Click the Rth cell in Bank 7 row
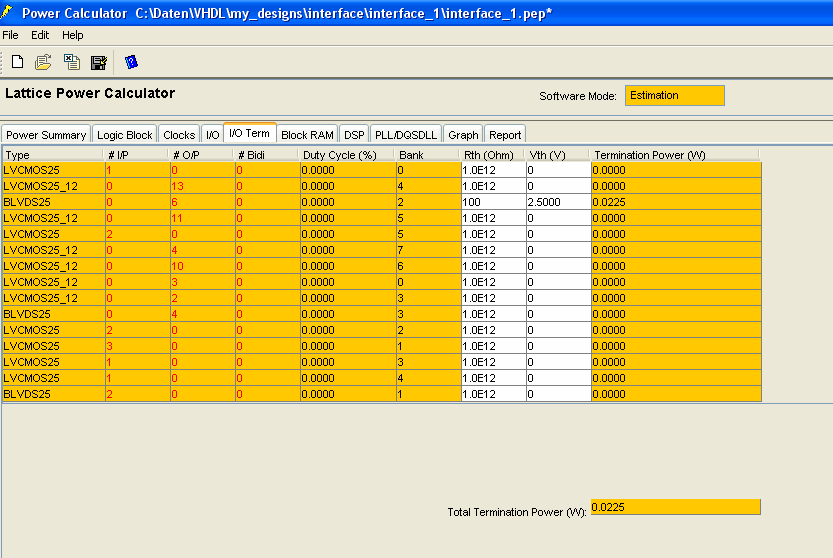 pos(494,250)
